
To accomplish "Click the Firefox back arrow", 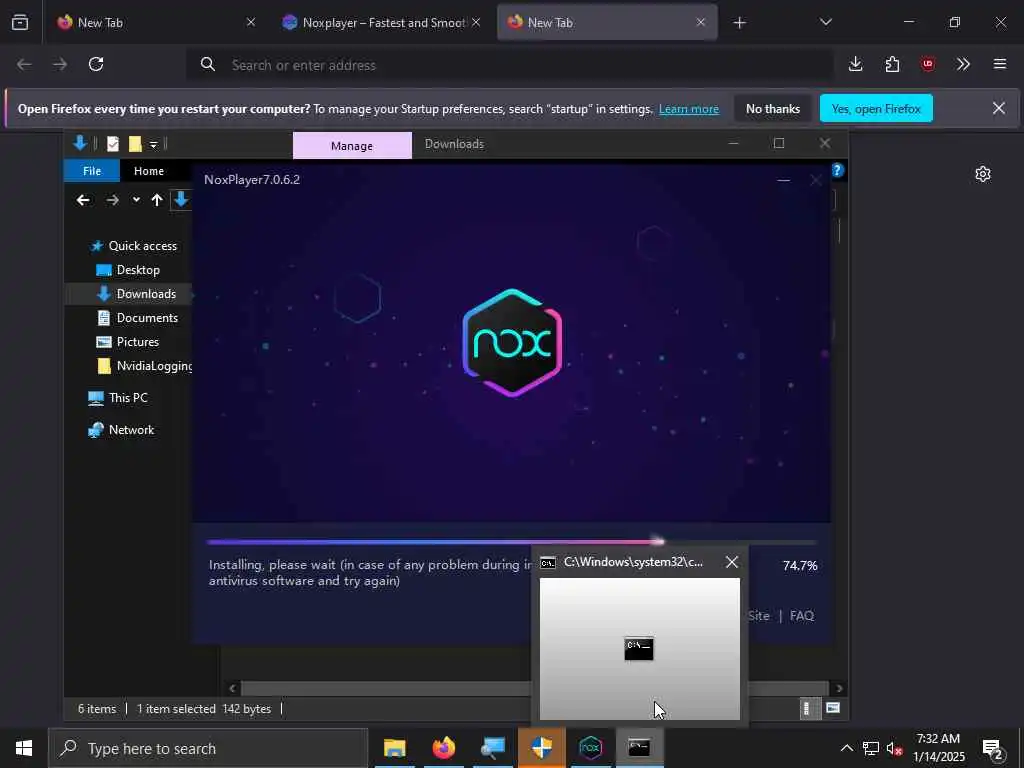I will [x=24, y=64].
